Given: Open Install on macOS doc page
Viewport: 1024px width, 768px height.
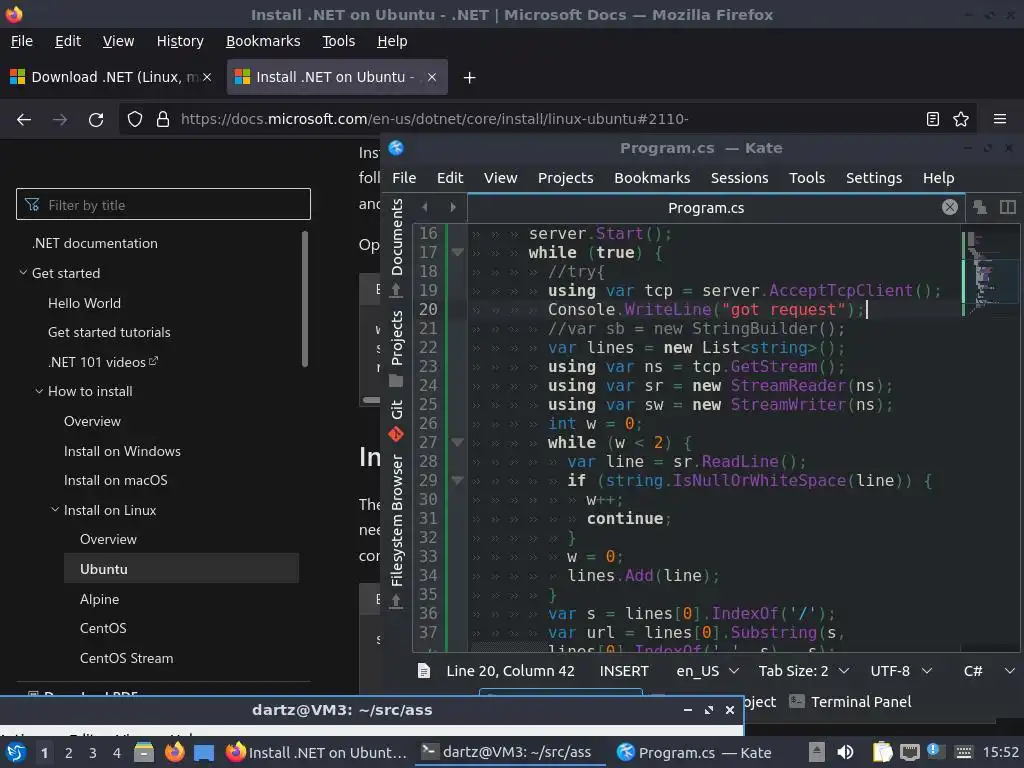Looking at the screenshot, I should click(x=116, y=480).
